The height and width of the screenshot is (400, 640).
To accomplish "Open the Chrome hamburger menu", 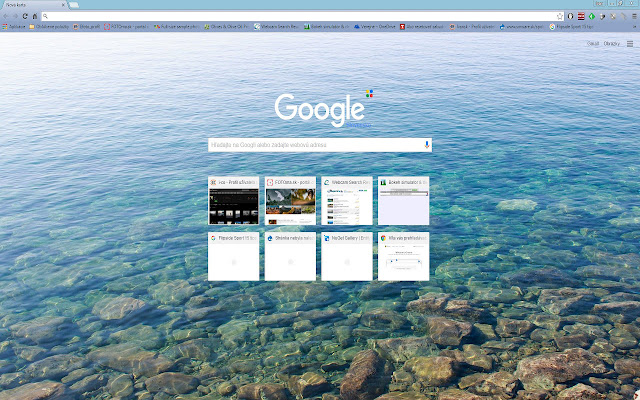I will 634,16.
